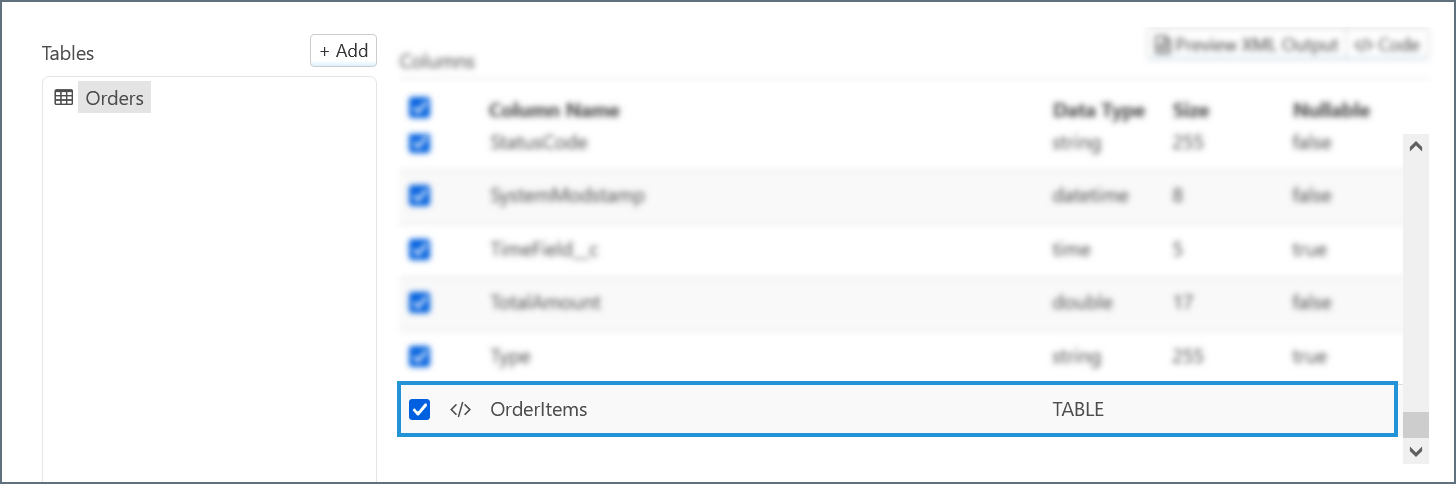The width and height of the screenshot is (1456, 484).
Task: Click the vertical scrollbar thumb
Action: coord(1415,424)
